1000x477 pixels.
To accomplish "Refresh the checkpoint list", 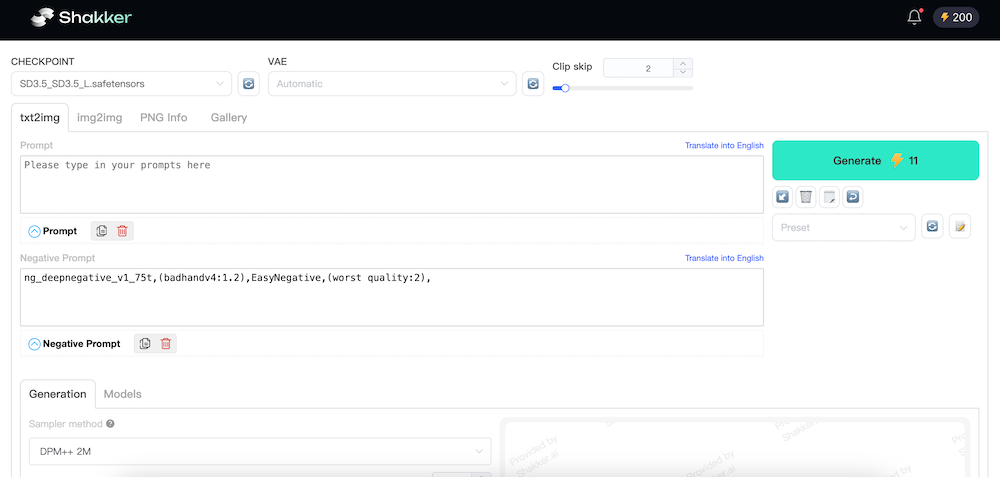I will pos(249,84).
